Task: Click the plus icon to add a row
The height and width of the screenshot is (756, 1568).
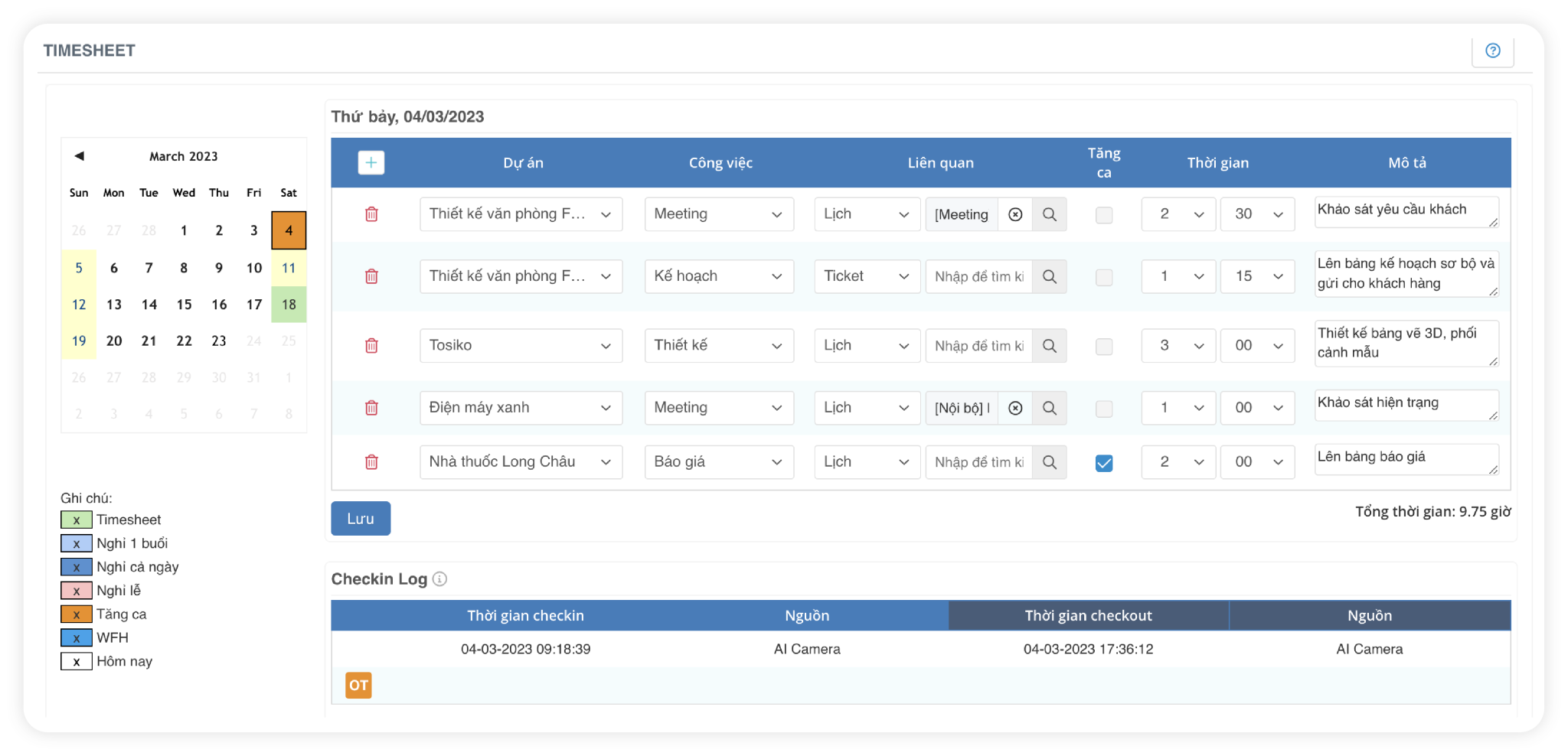Action: (x=371, y=163)
